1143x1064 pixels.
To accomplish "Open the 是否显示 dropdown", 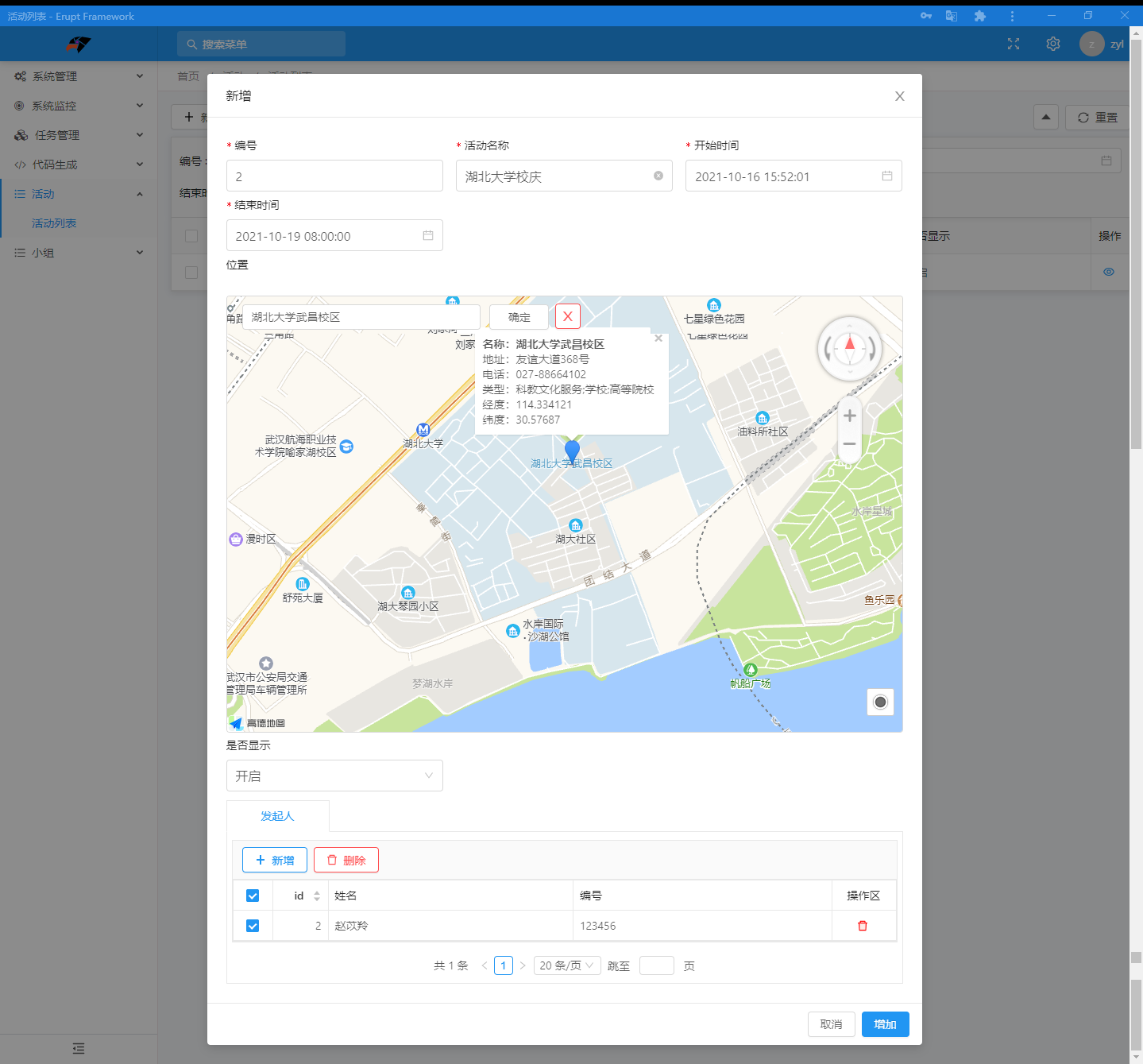I will coord(334,776).
